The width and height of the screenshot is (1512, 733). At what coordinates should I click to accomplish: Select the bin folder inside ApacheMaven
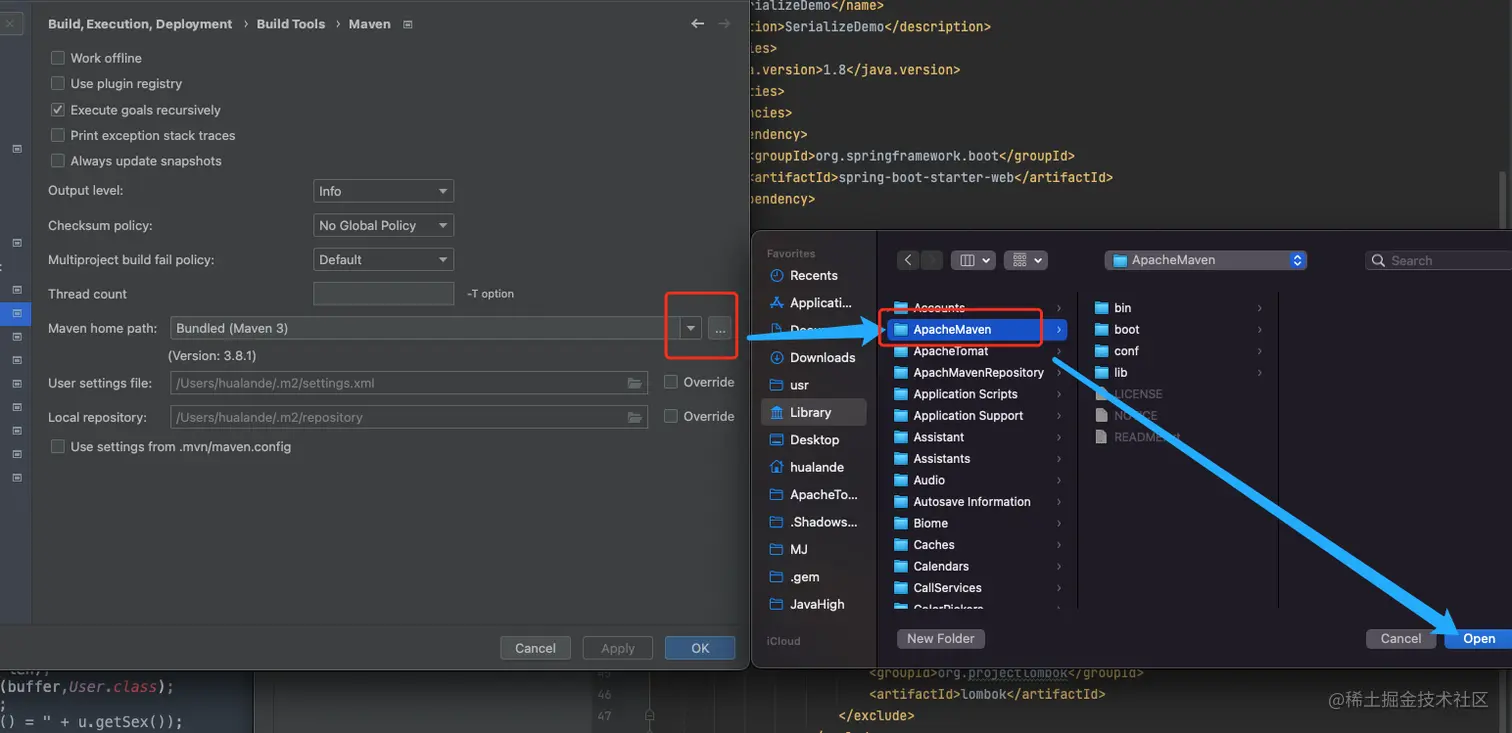pyautogui.click(x=1178, y=308)
